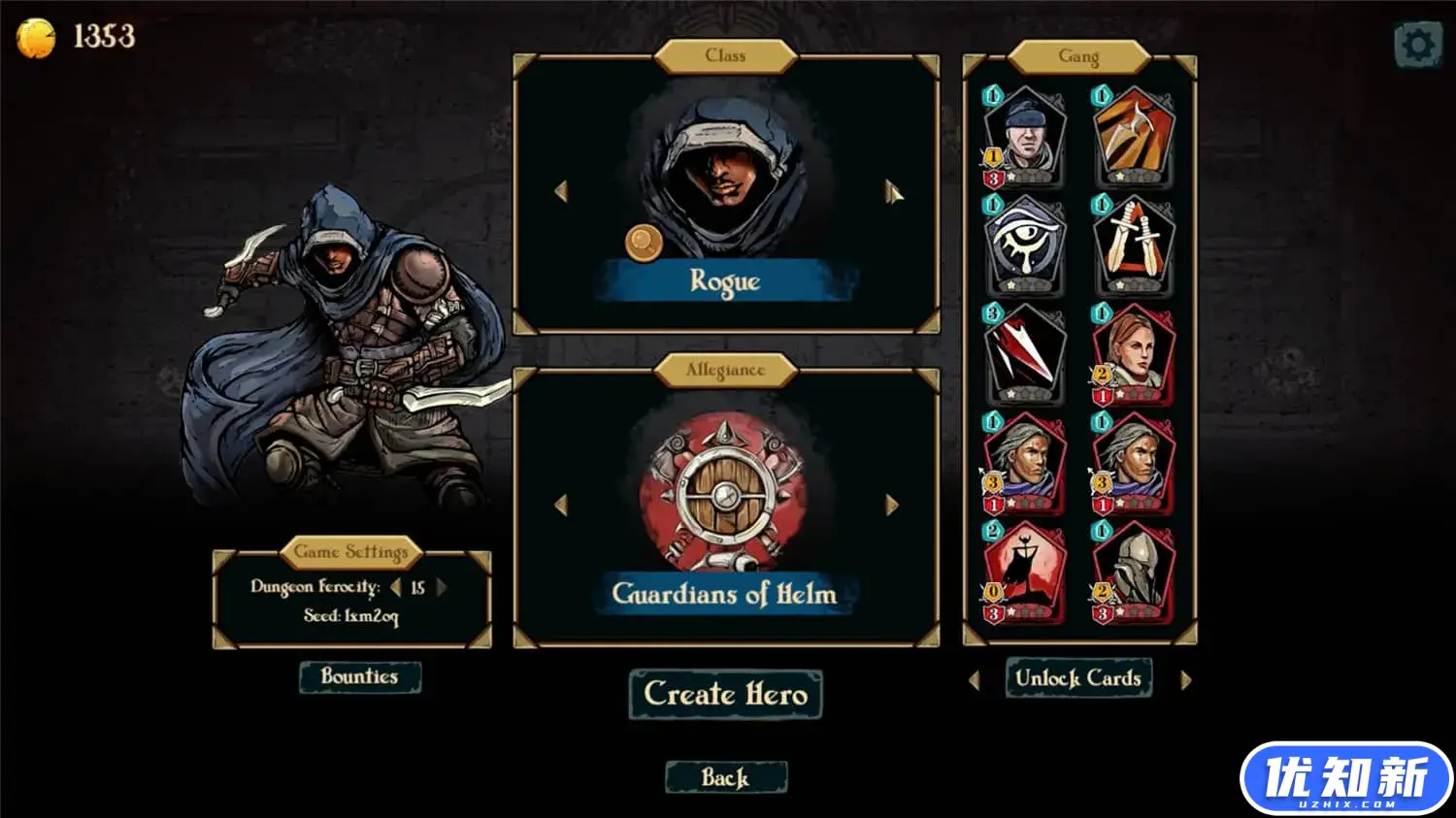The width and height of the screenshot is (1456, 818).
Task: Click the magnifying glass on Rogue portrait
Action: pos(644,243)
